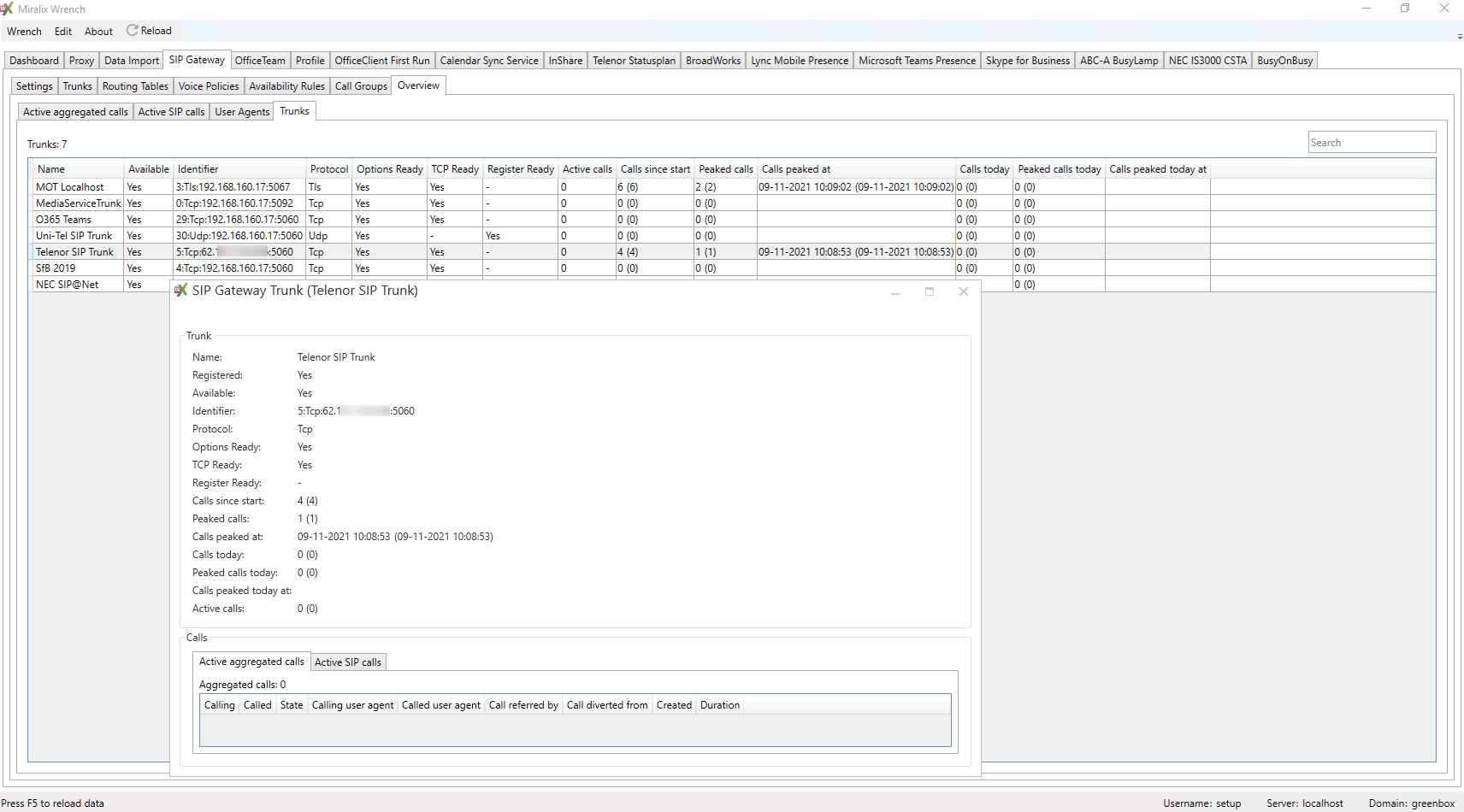Switch to Calendar Sync Service tab
This screenshot has height=812, width=1464.
point(489,61)
